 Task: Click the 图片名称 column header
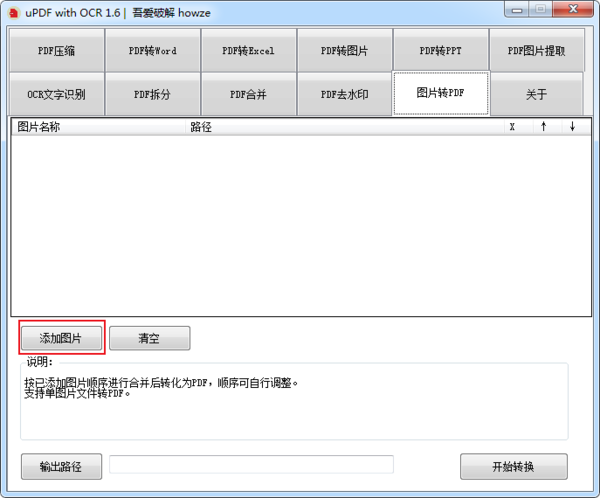coord(99,127)
